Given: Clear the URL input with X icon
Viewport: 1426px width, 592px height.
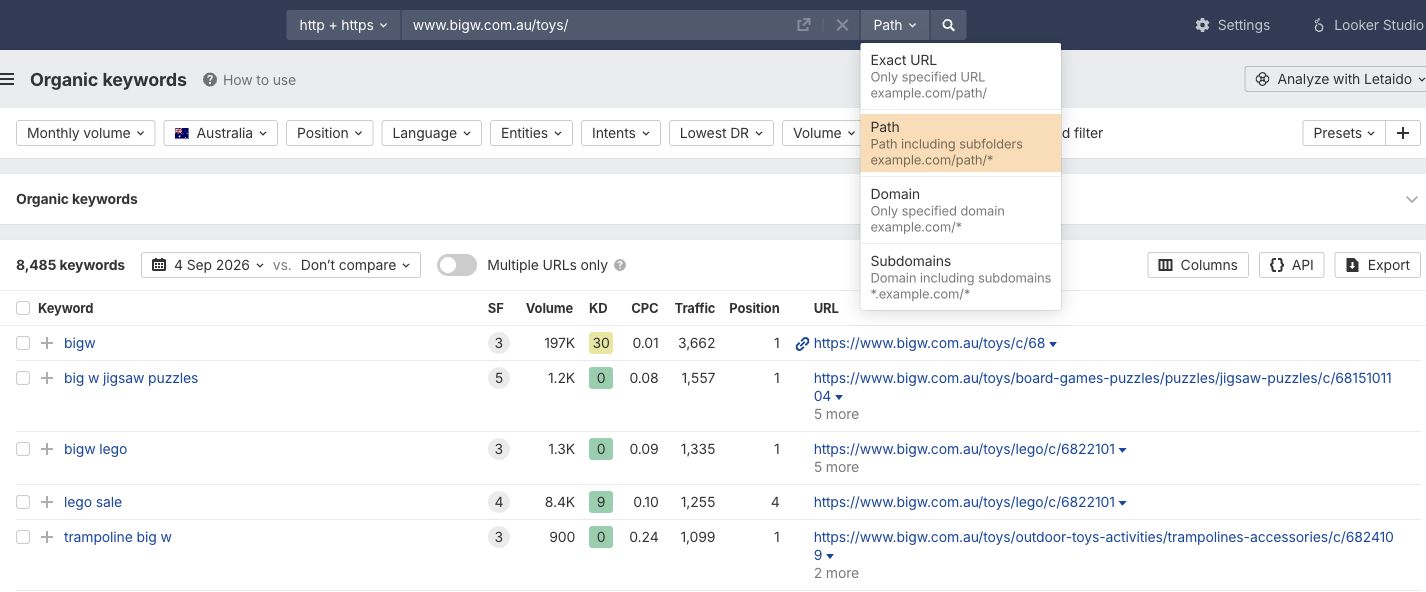Looking at the screenshot, I should 842,25.
